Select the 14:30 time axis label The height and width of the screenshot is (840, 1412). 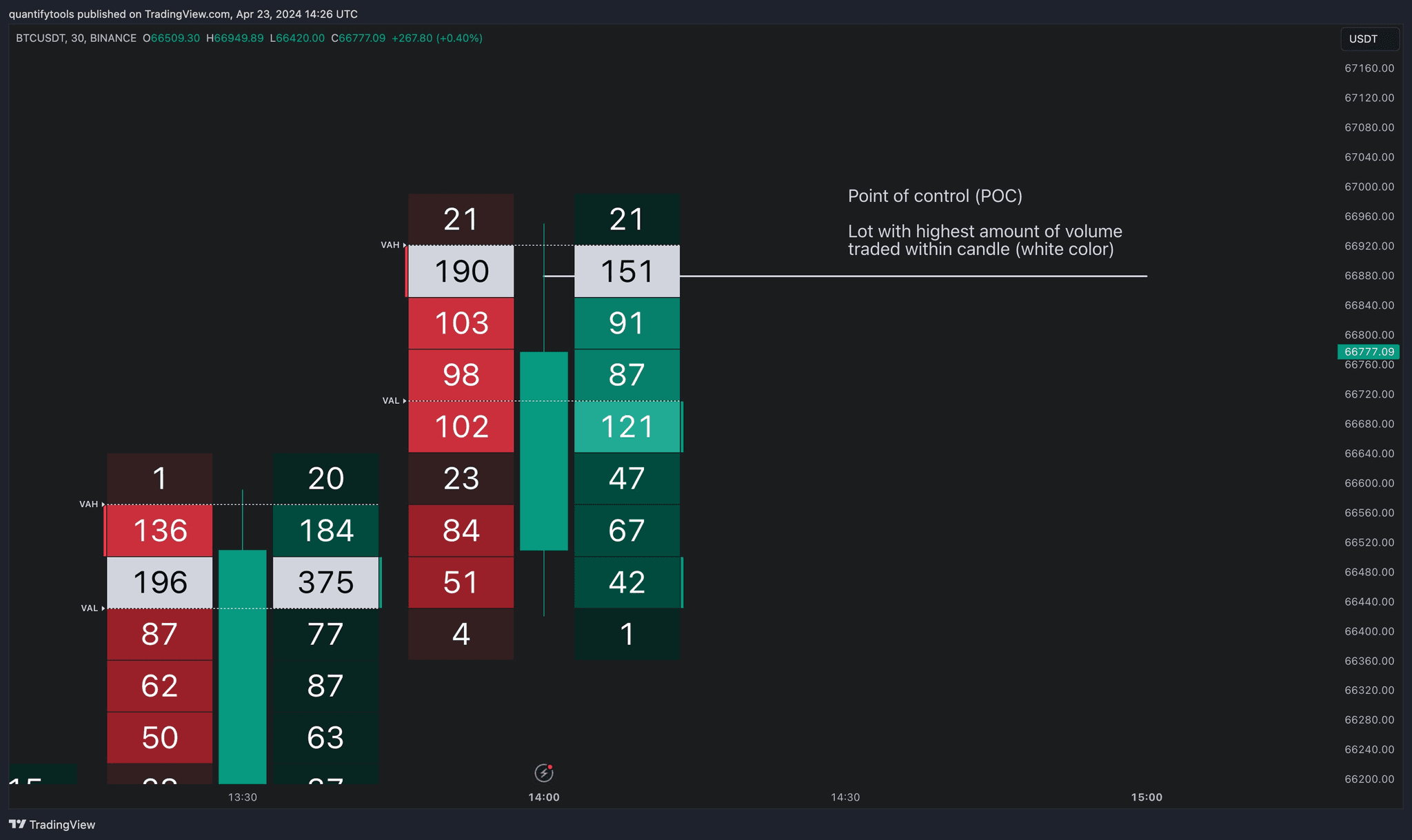tap(846, 797)
